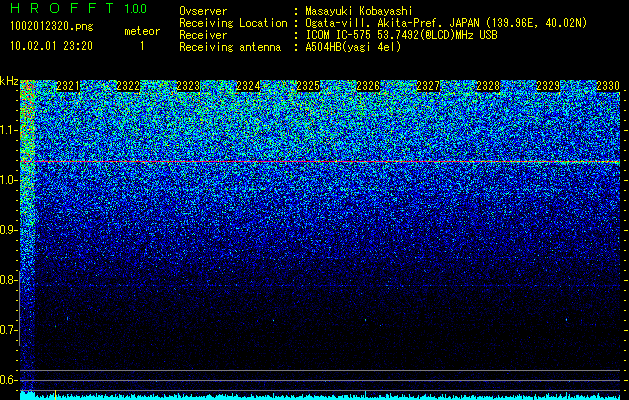Click the 2322 time marker

point(128,86)
